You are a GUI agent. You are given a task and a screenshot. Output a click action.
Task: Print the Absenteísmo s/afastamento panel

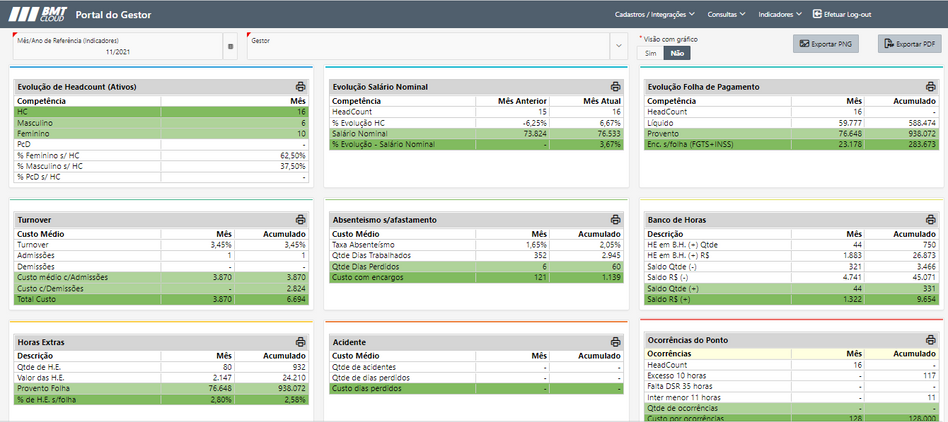(x=615, y=219)
